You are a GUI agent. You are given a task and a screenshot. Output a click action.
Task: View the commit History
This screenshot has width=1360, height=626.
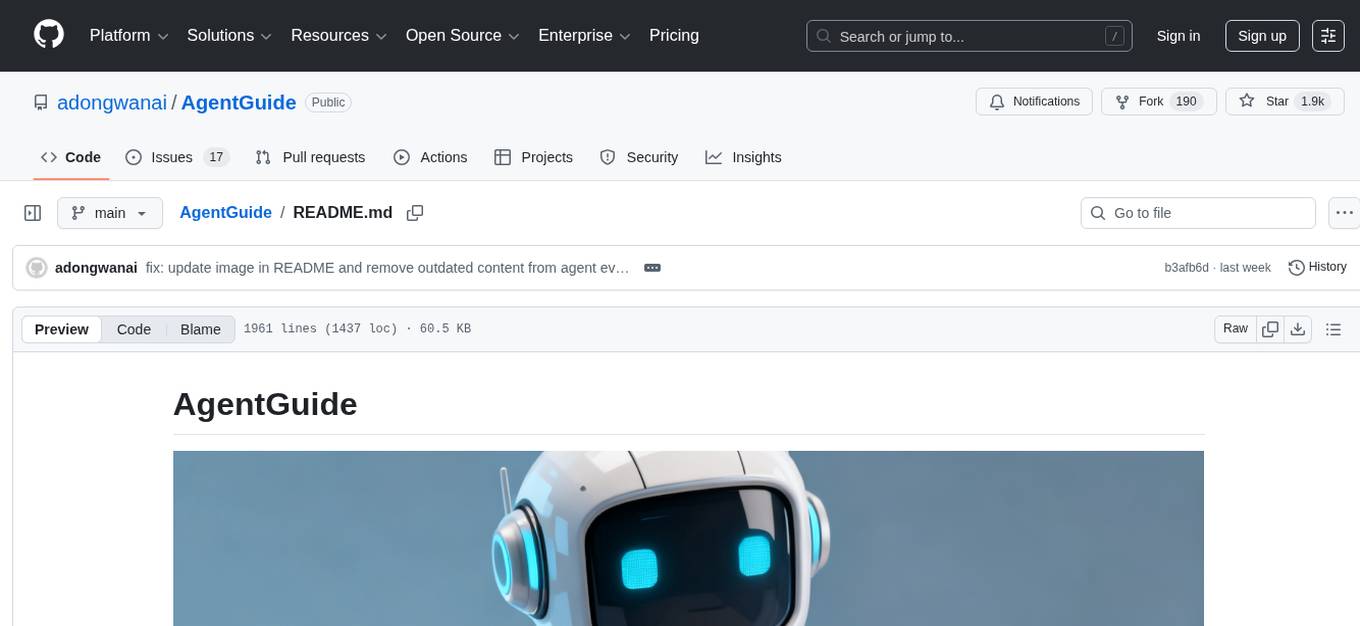coord(1317,267)
